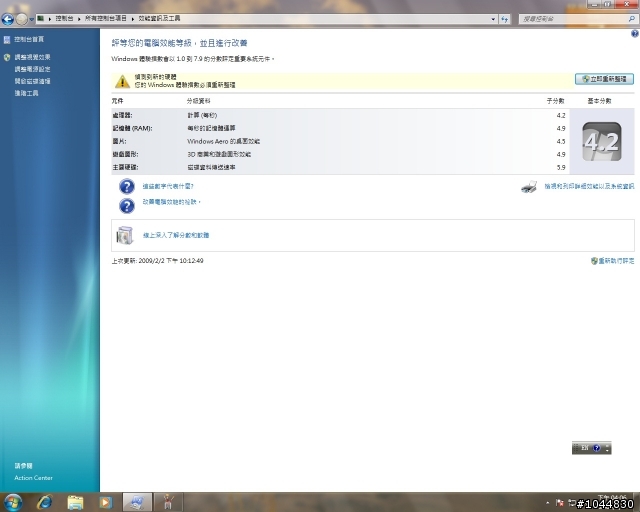Click the upper blue question mark icon
This screenshot has width=640, height=512.
pyautogui.click(x=127, y=186)
